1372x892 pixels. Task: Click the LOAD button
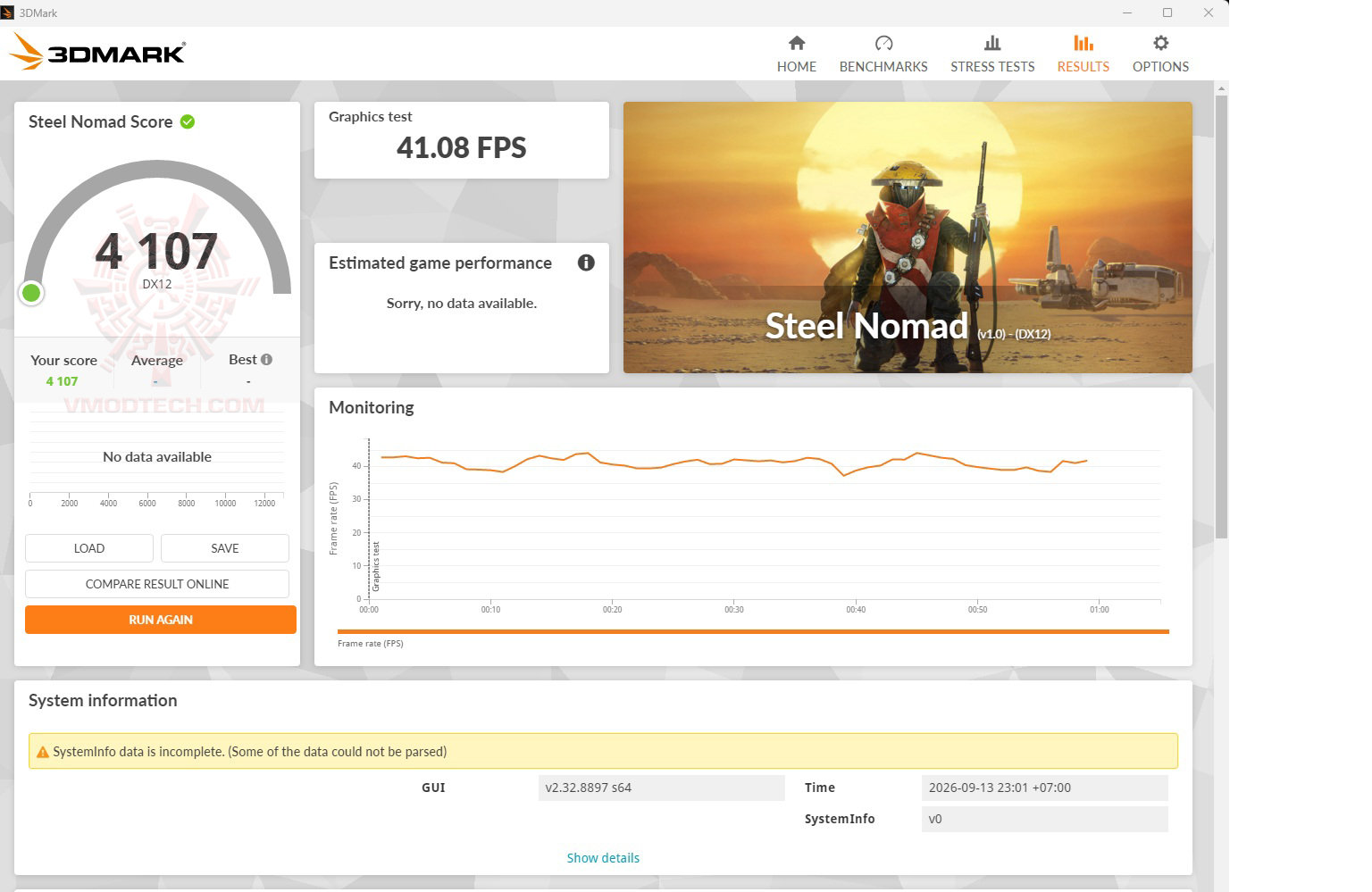(89, 548)
